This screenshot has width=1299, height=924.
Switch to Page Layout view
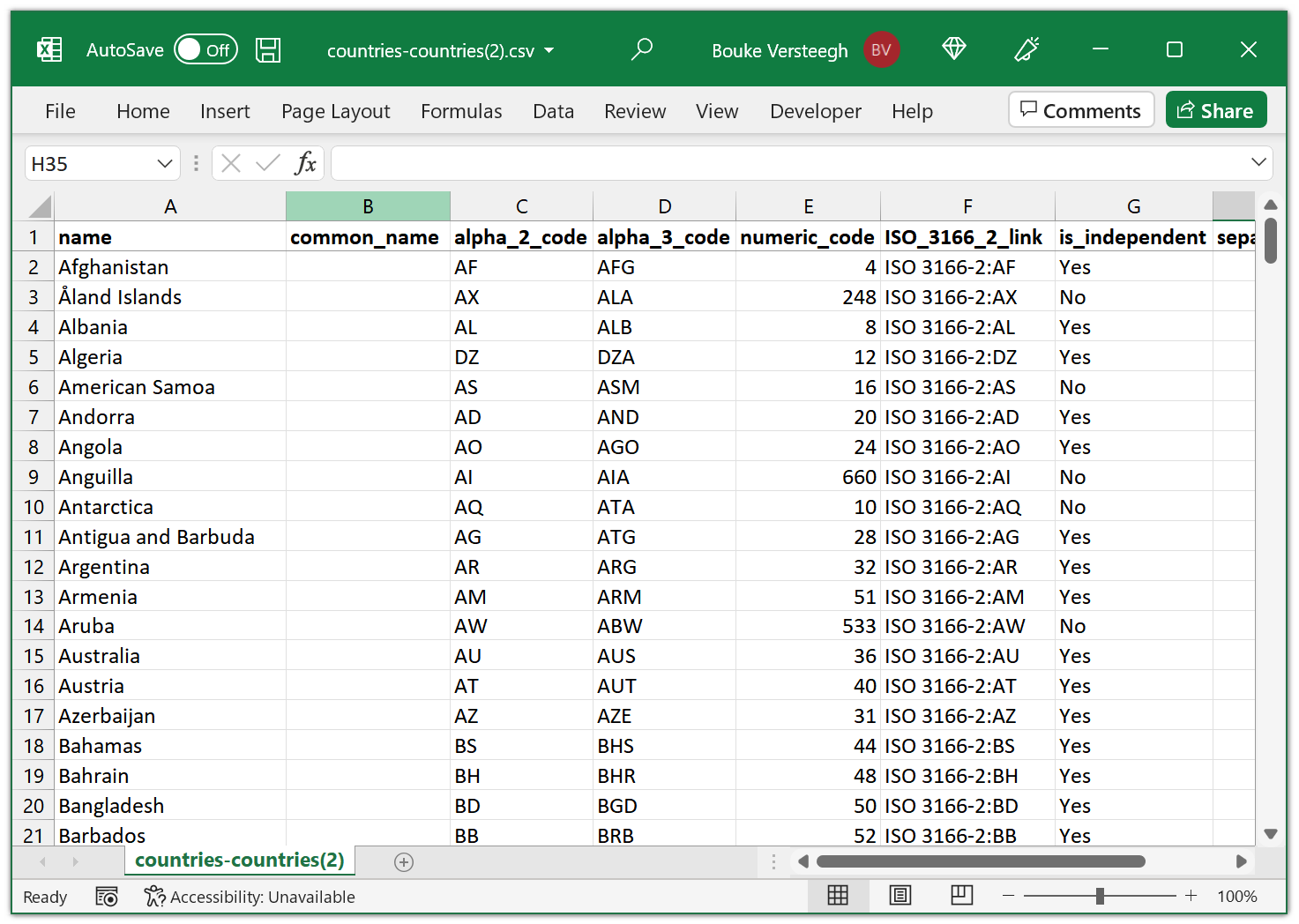pyautogui.click(x=900, y=896)
